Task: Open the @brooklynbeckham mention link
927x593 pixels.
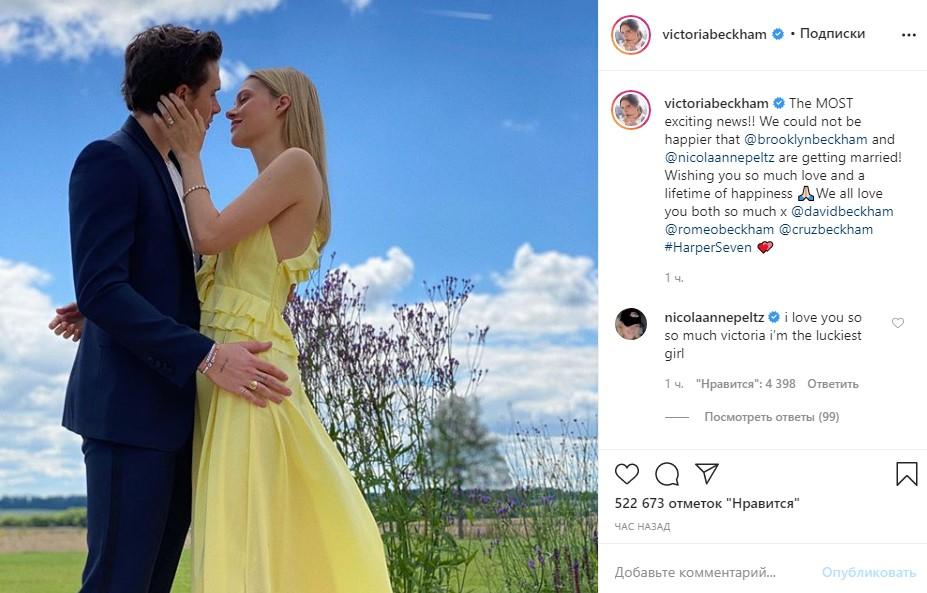Action: click(x=806, y=140)
